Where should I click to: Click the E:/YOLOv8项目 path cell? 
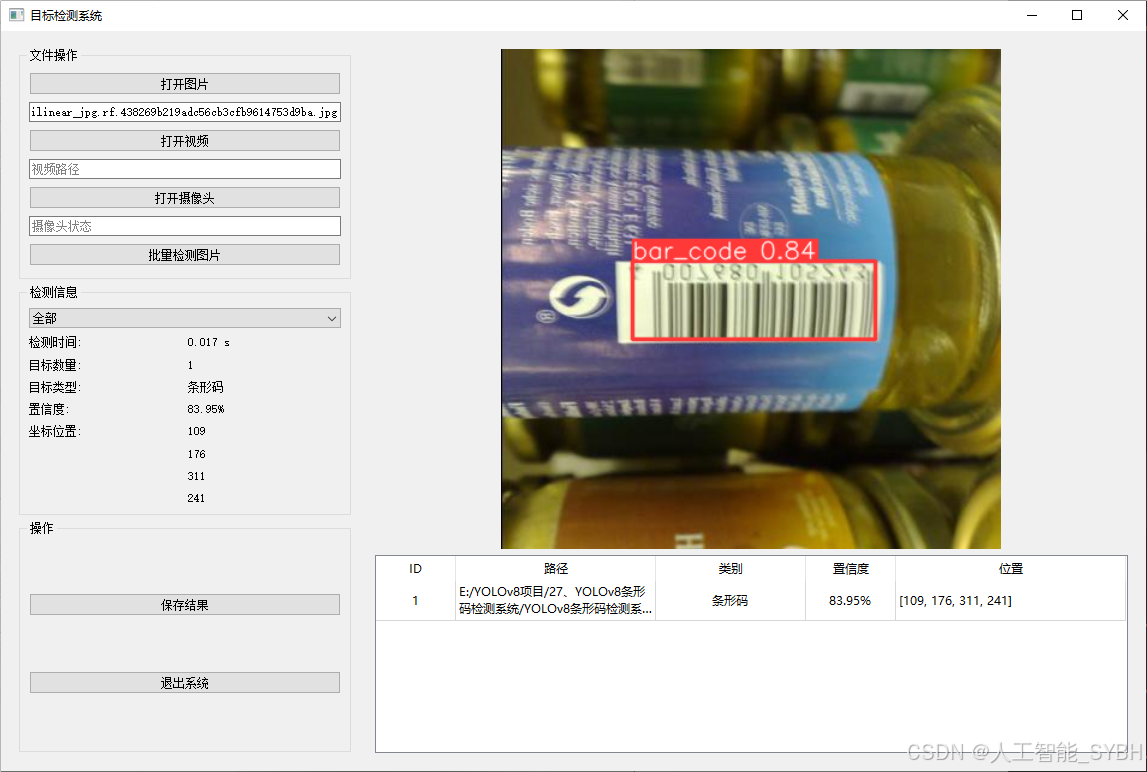tap(555, 600)
